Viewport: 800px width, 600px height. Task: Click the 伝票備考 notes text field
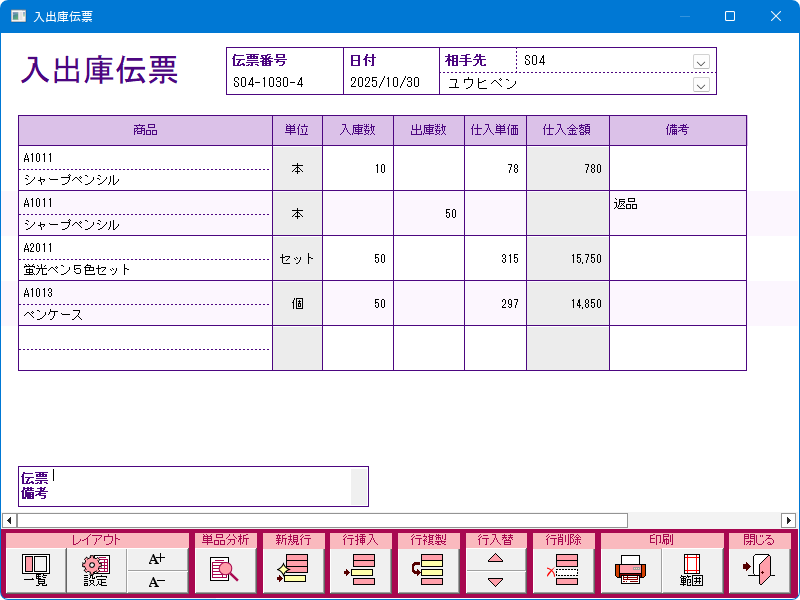pyautogui.click(x=200, y=486)
